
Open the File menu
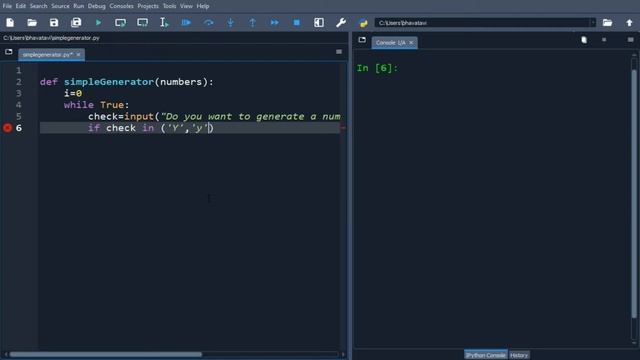coord(7,6)
